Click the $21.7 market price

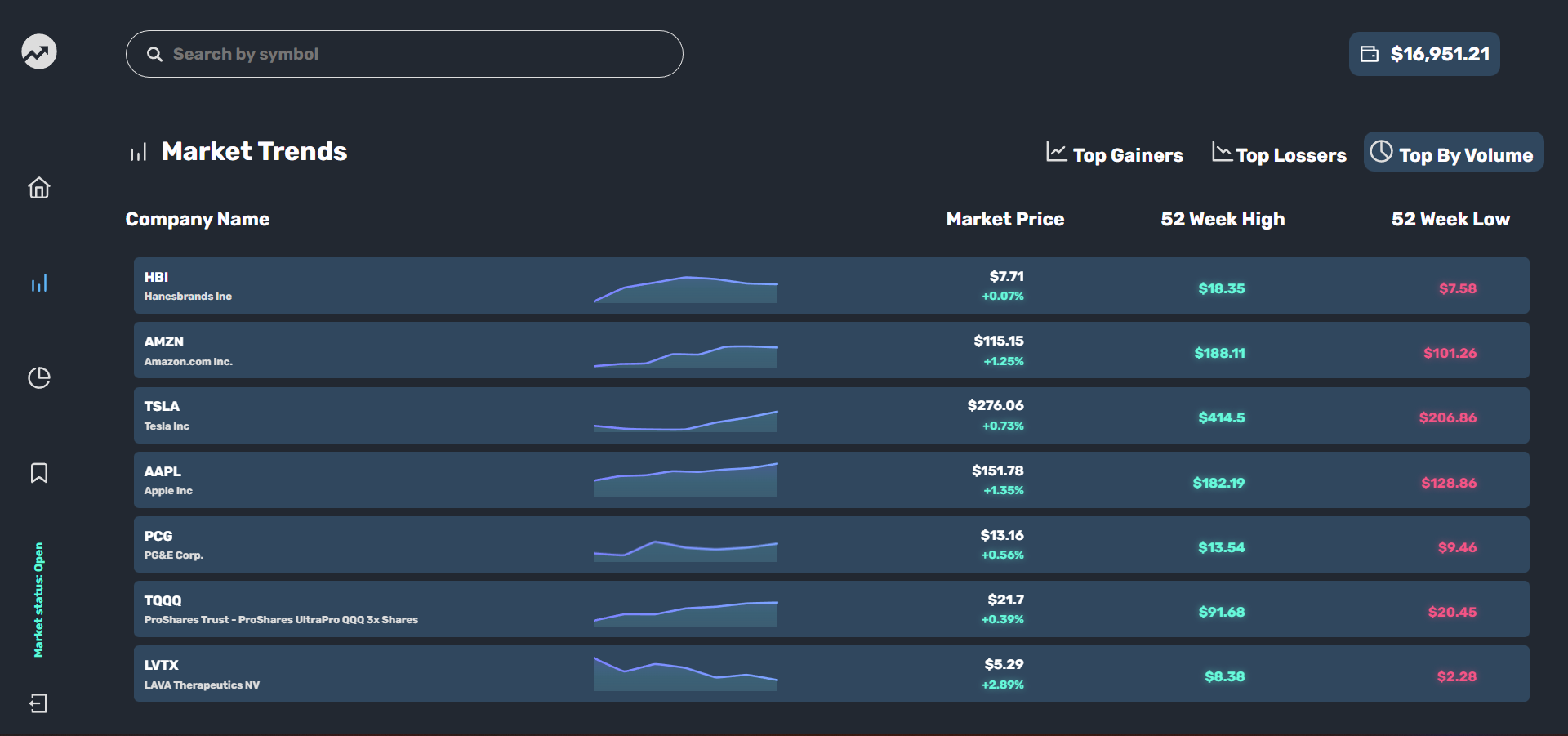tap(1005, 600)
